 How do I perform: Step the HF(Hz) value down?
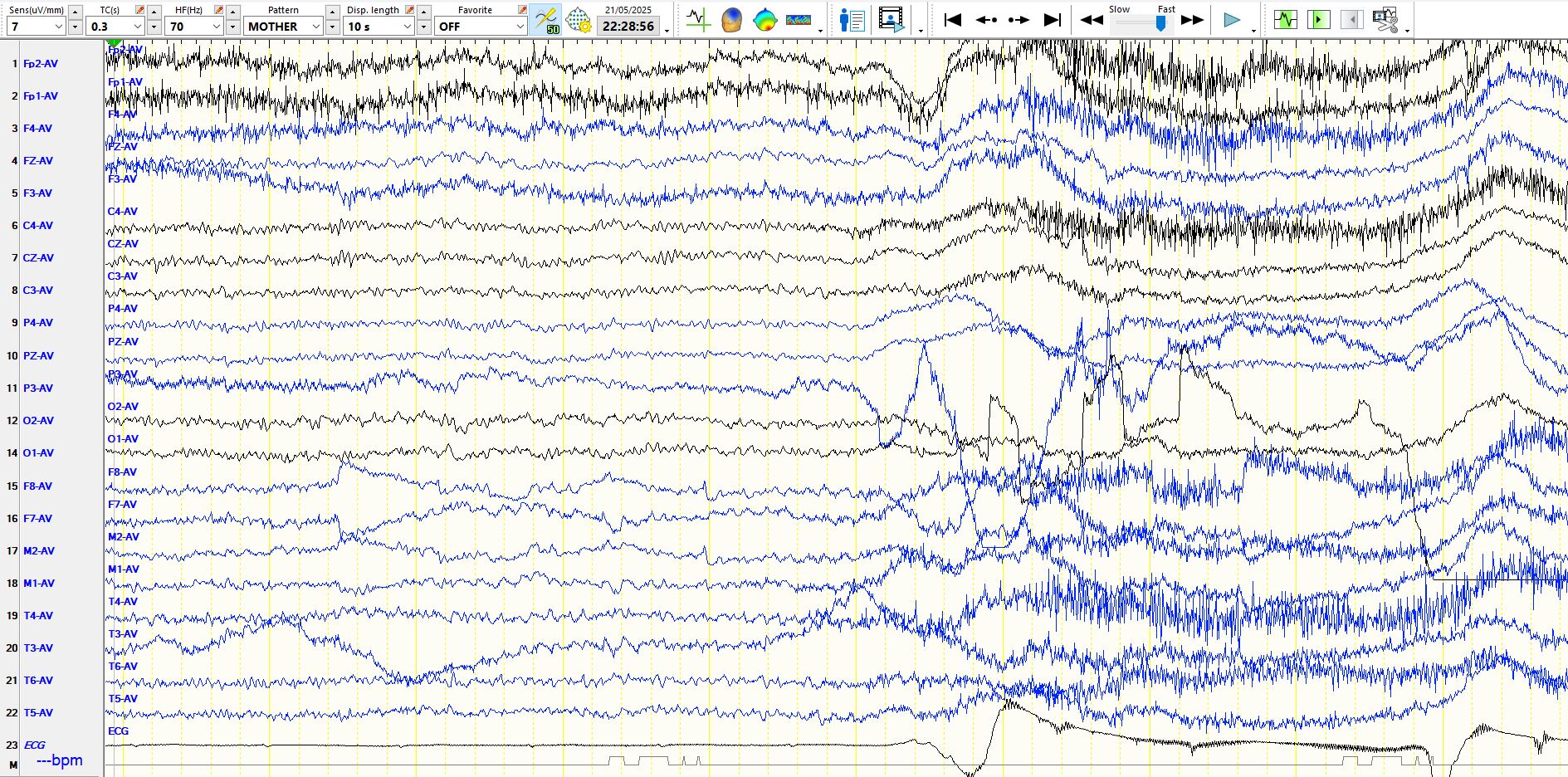232,27
